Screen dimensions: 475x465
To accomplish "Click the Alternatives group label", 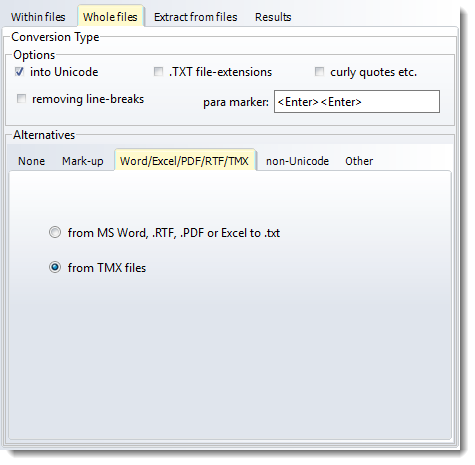I will (x=44, y=135).
